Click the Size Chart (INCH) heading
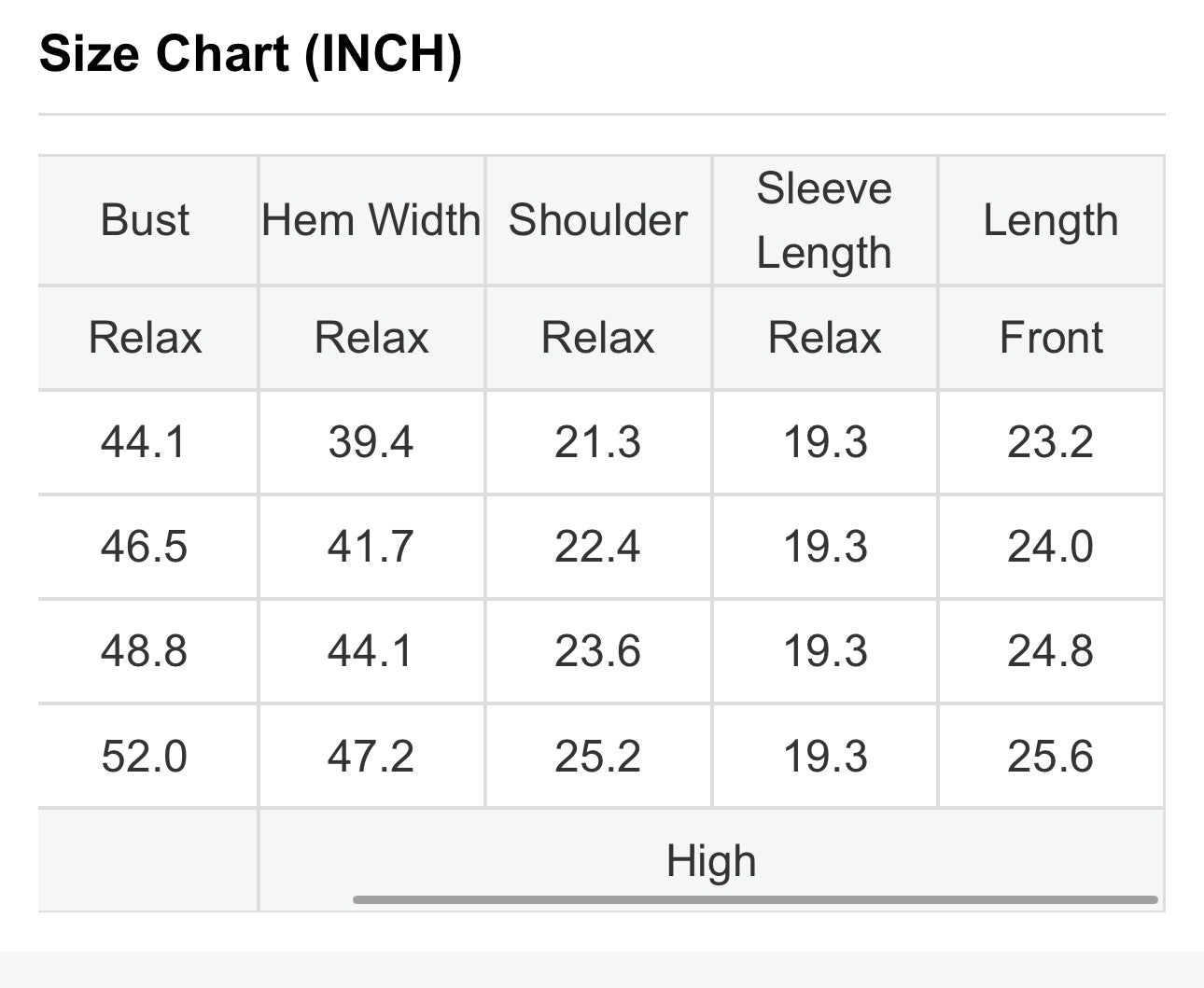 click(x=250, y=53)
